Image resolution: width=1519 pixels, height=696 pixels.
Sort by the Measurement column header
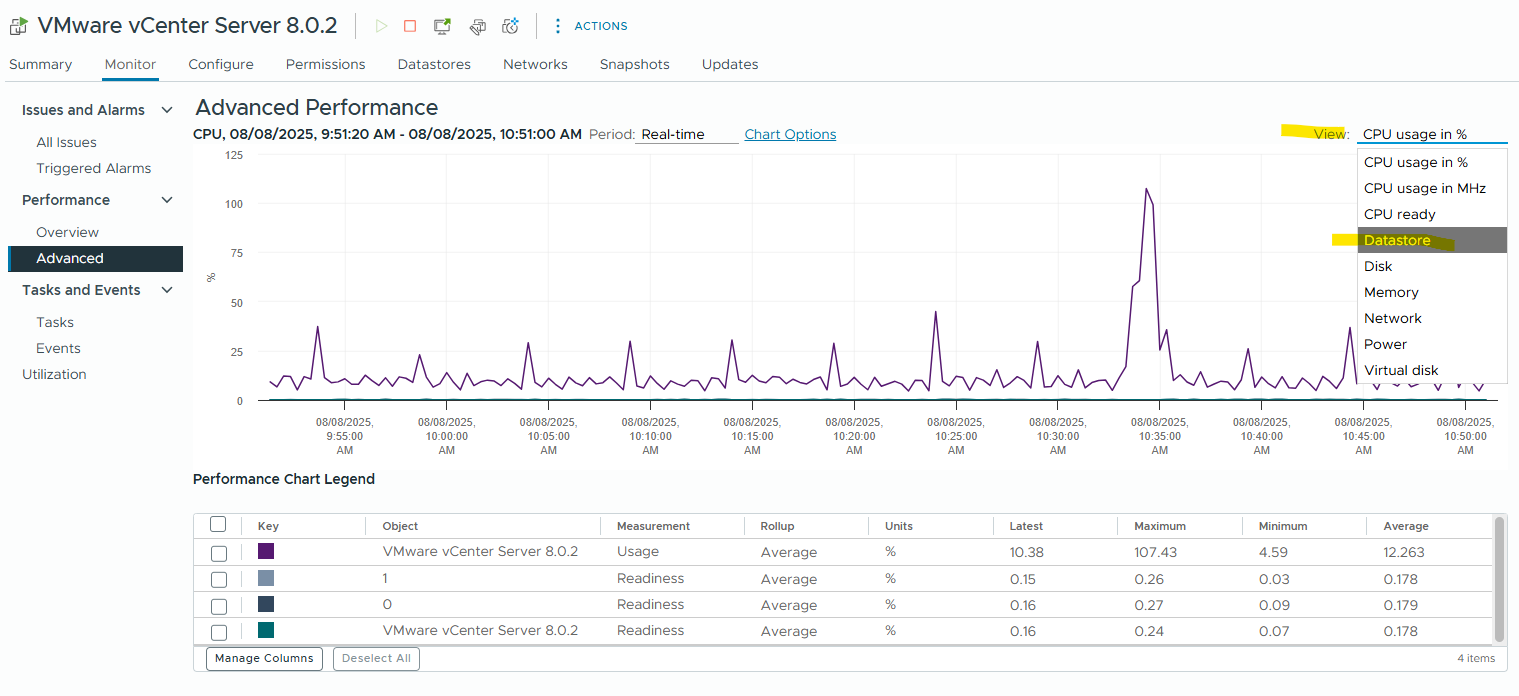coord(653,526)
